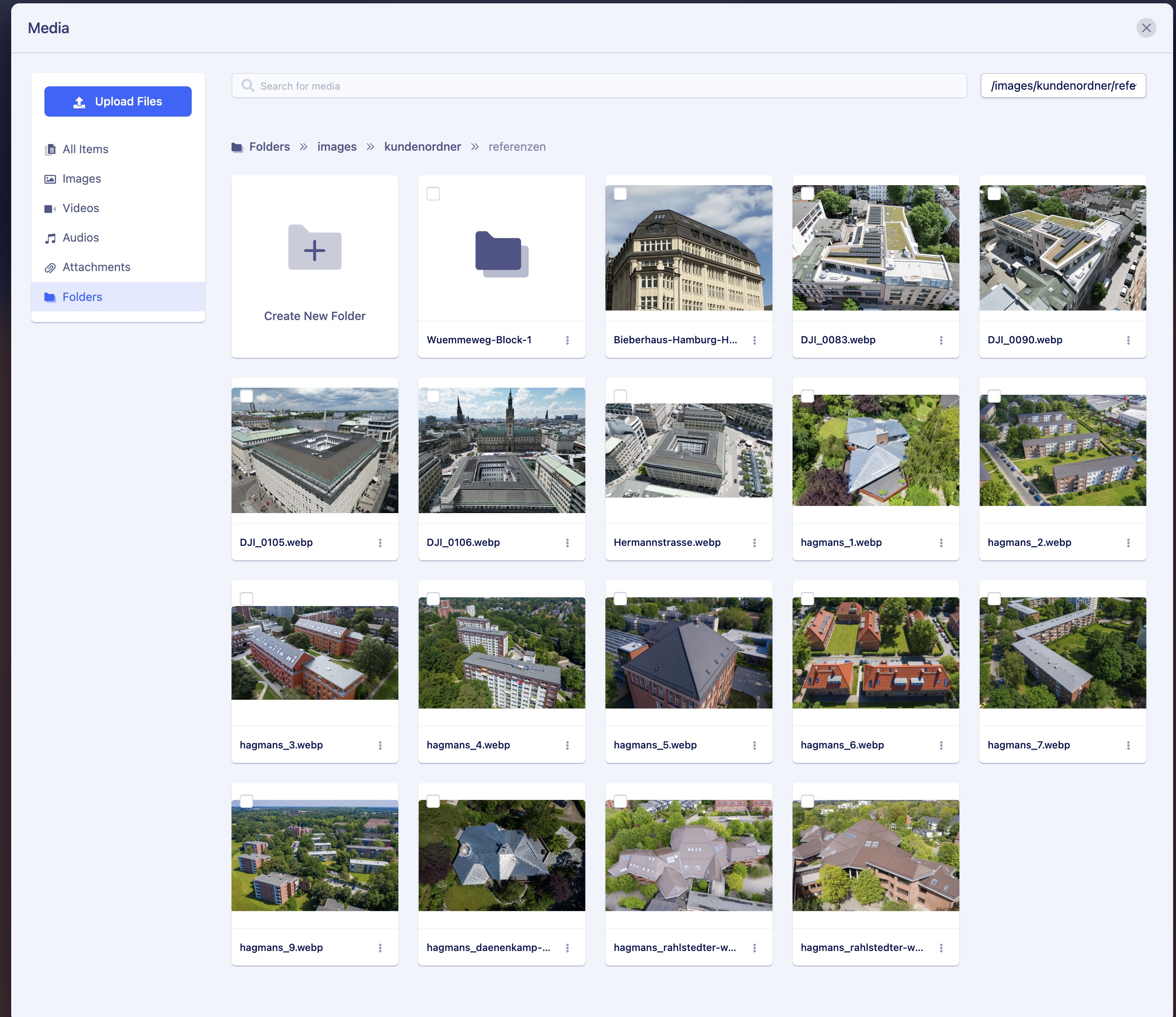Click the search magnifier icon
Screen dimensions: 1176x1017
tap(248, 86)
